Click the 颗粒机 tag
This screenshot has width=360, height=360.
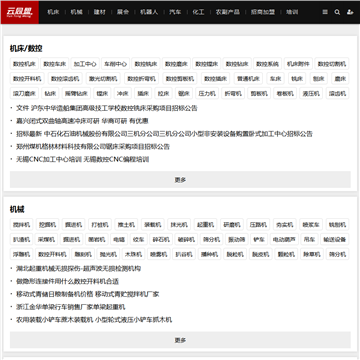click(x=286, y=254)
